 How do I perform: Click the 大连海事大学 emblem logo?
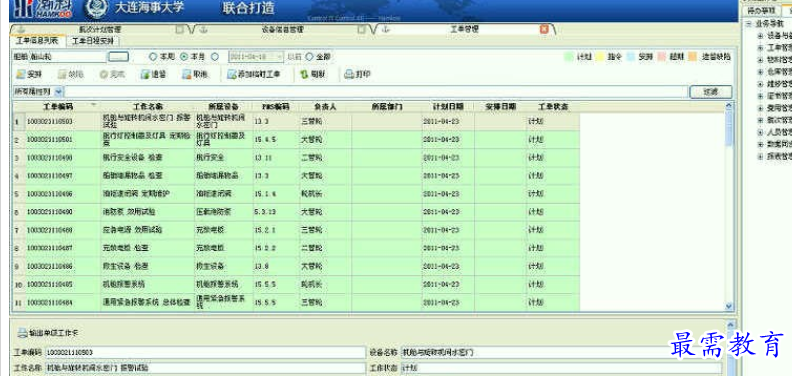click(95, 9)
